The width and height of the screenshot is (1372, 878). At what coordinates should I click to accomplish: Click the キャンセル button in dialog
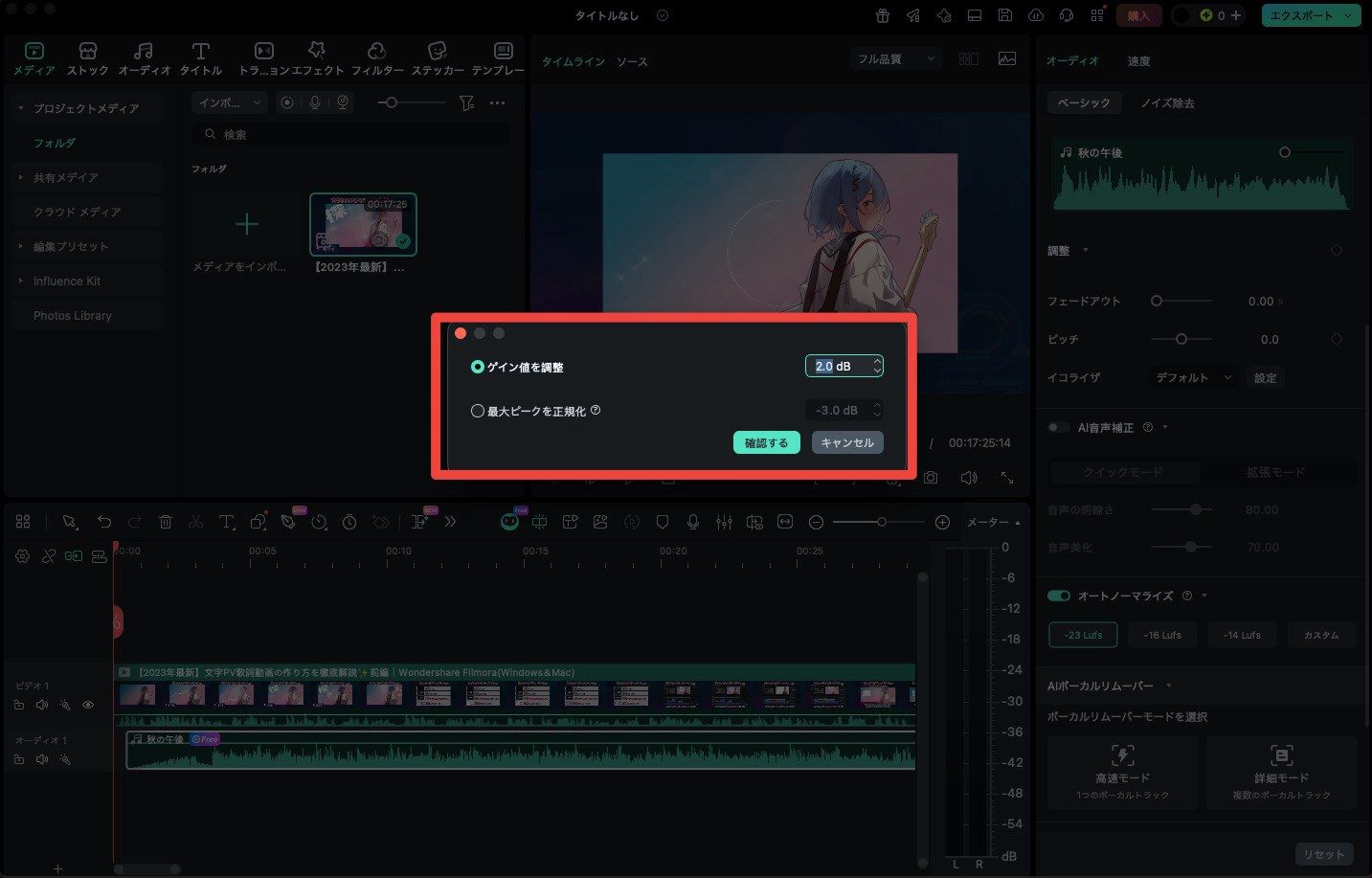847,442
